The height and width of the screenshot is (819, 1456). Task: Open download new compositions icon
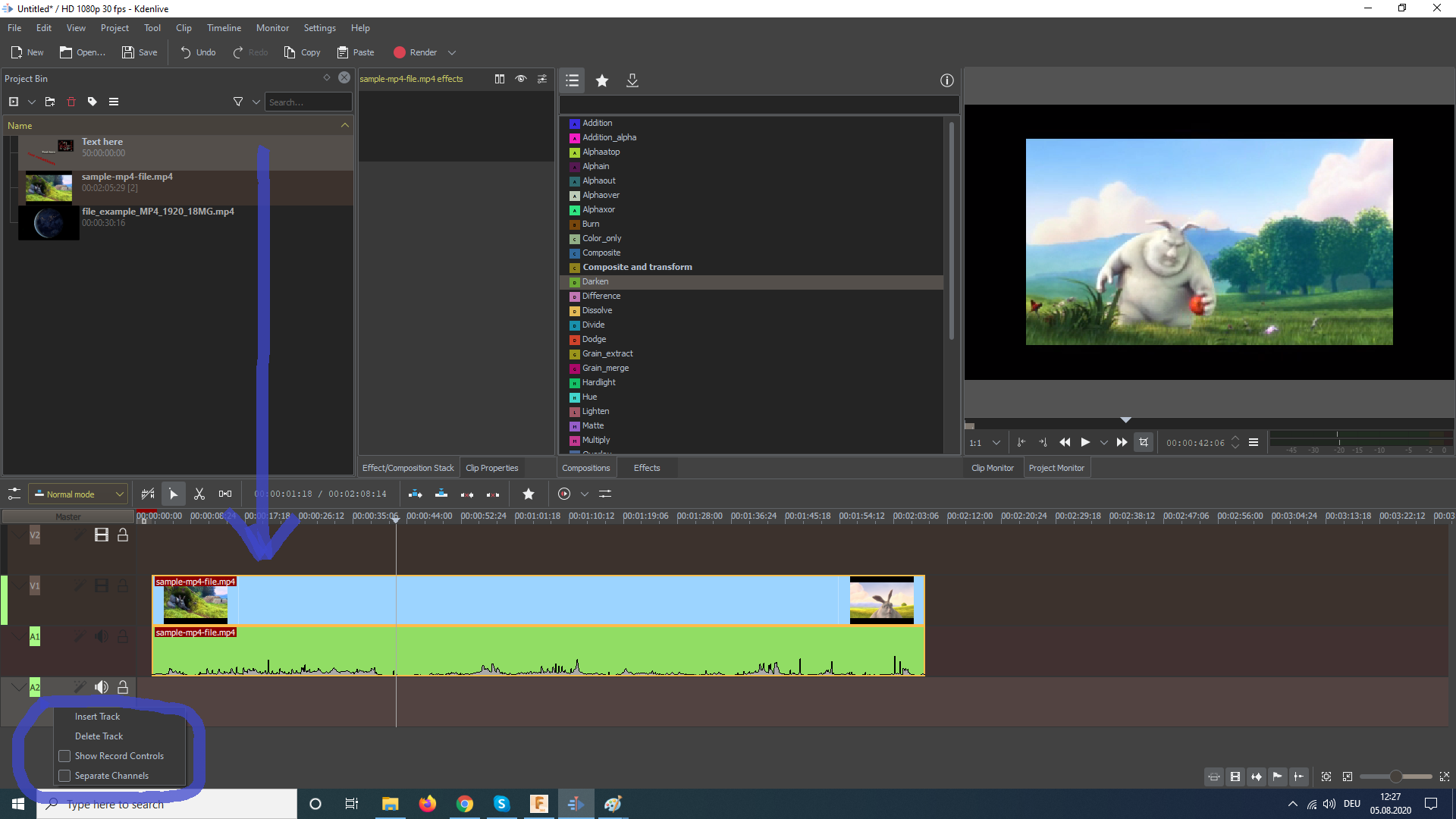point(632,80)
